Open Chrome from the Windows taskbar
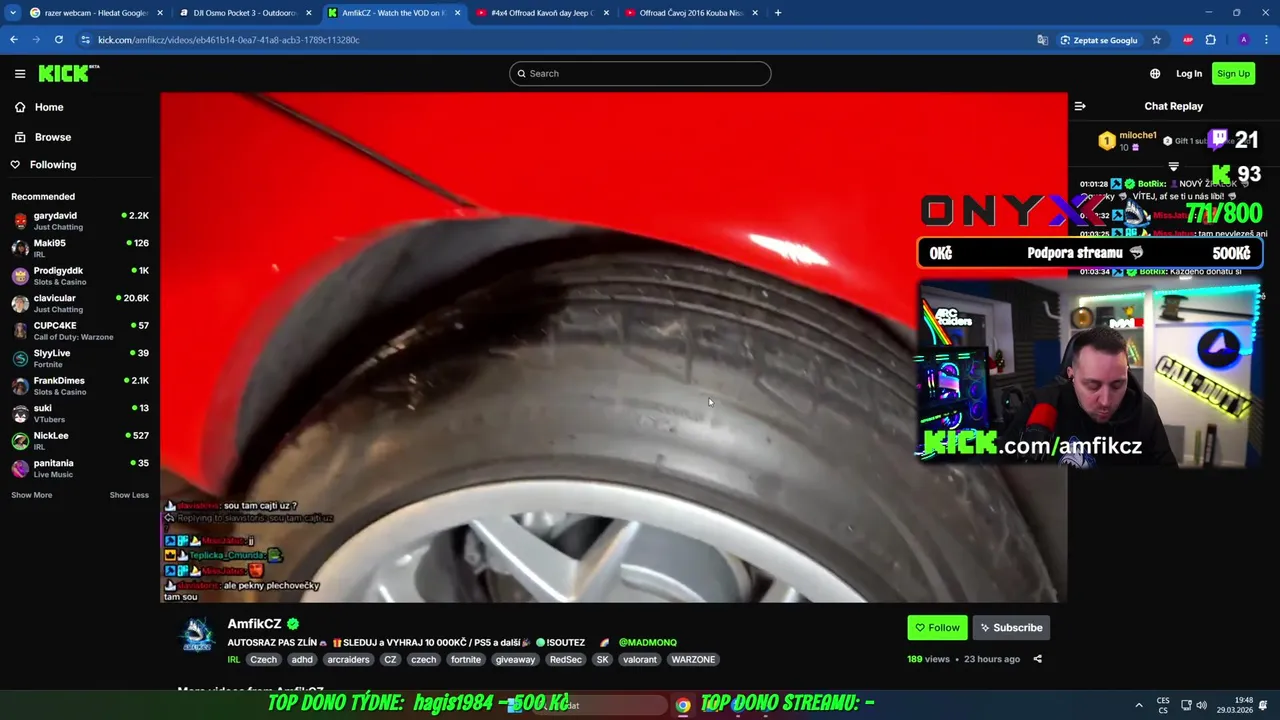This screenshot has width=1280, height=720. [x=682, y=705]
